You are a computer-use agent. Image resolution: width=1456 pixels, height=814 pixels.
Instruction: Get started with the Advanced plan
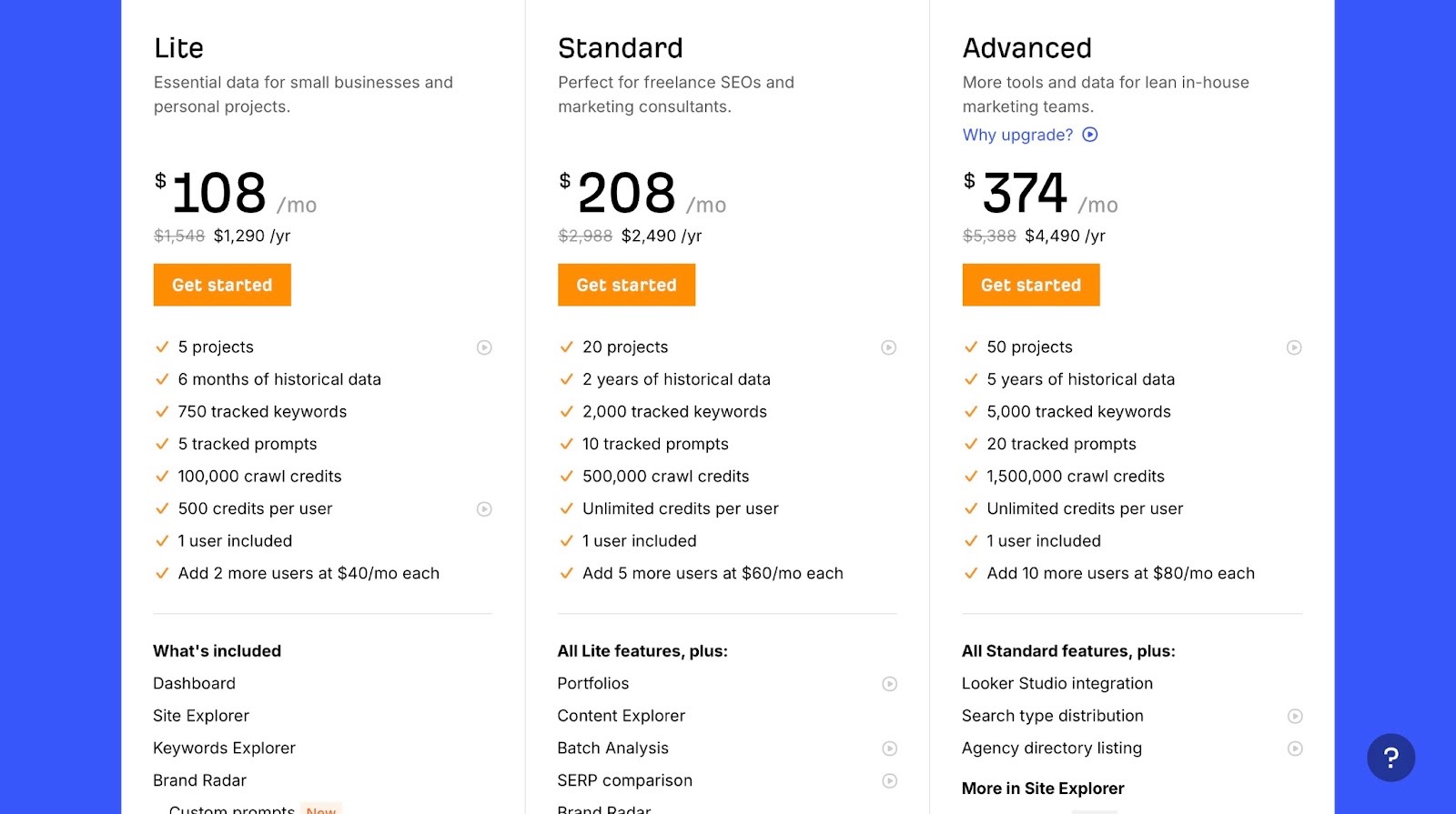click(1031, 285)
